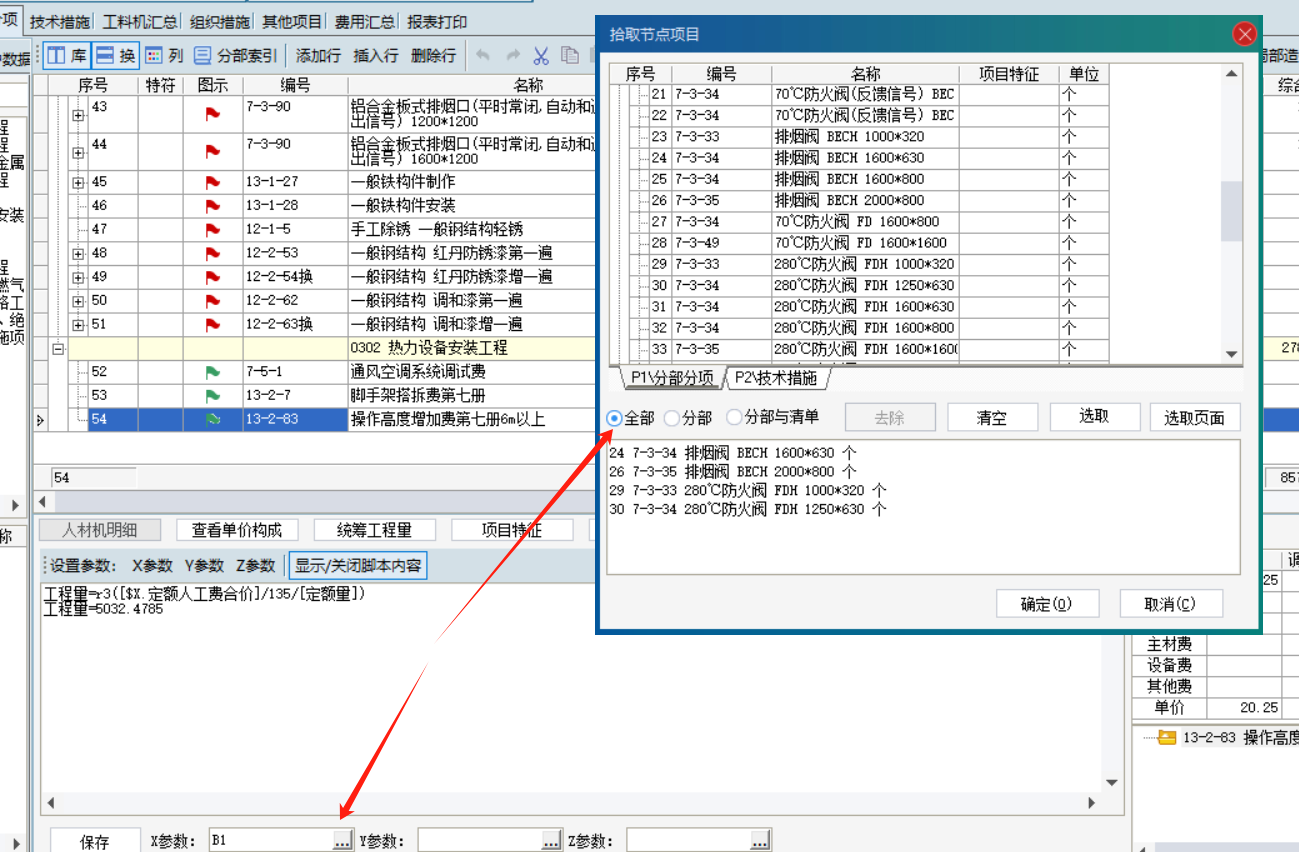1299x852 pixels.
Task: Expand row 45 一般铁构件制作
Action: click(78, 182)
